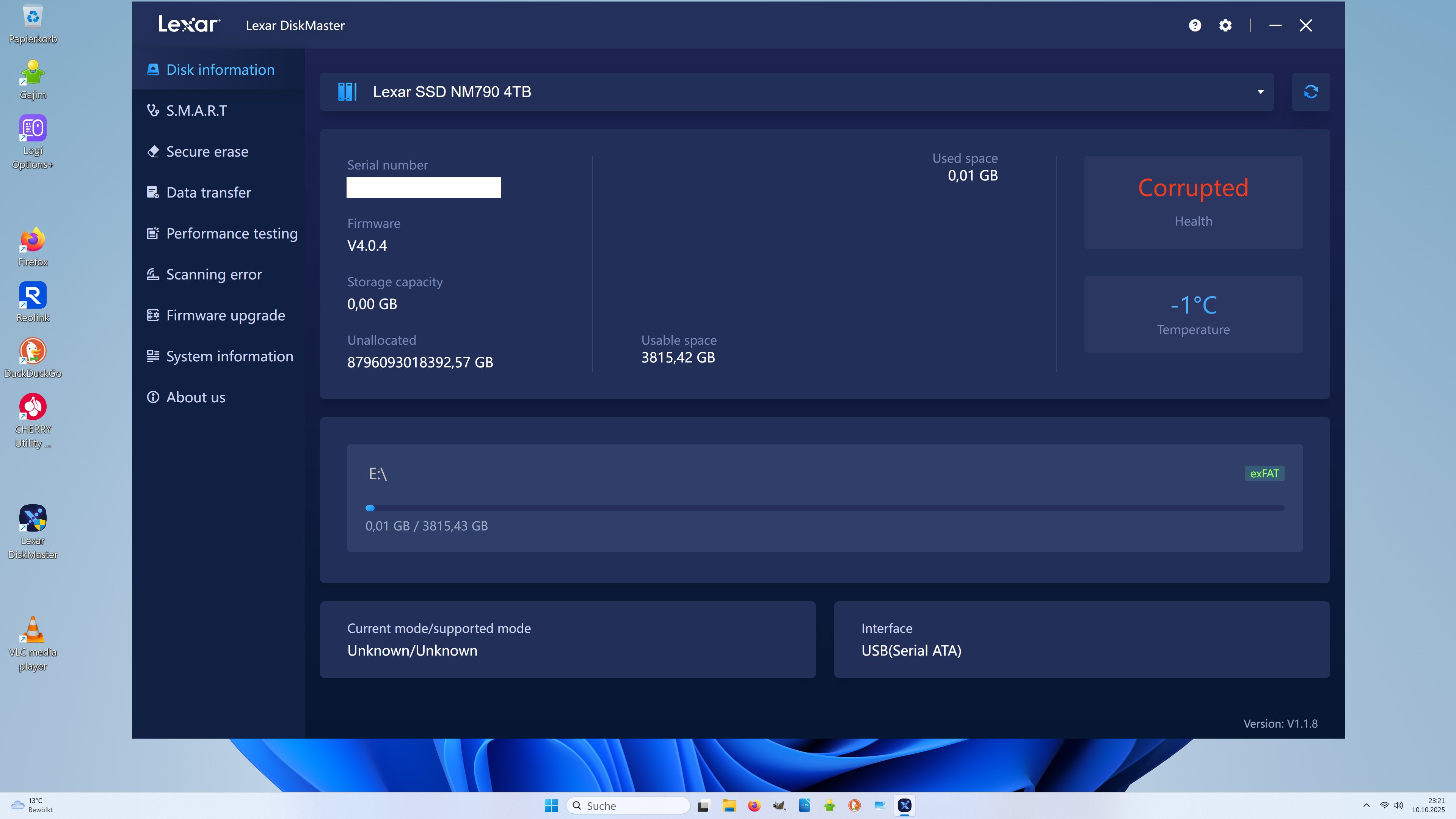This screenshot has height=819, width=1456.
Task: Click the exFAT file system badge
Action: point(1265,473)
